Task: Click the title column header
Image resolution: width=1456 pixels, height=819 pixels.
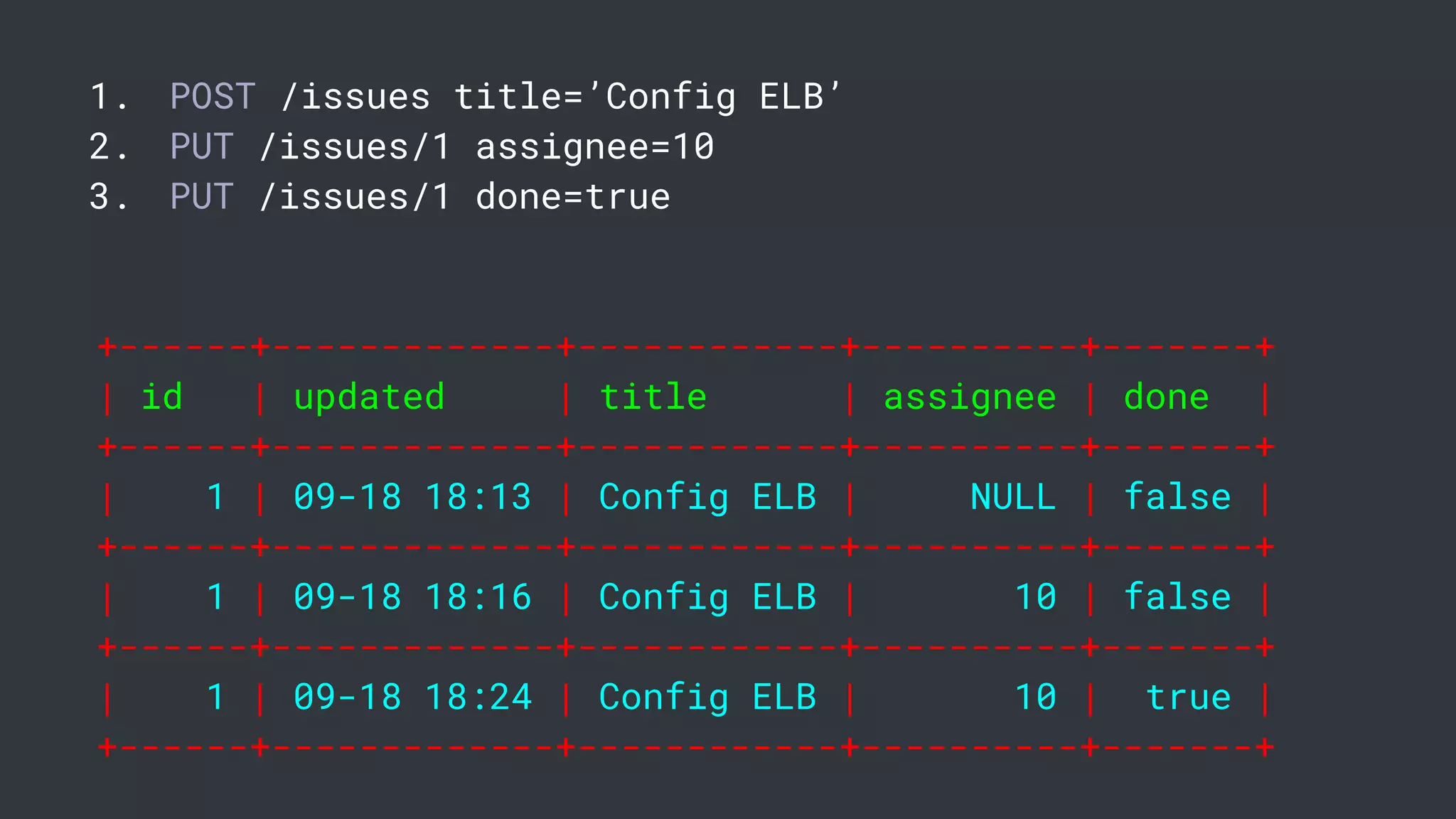Action: [653, 396]
